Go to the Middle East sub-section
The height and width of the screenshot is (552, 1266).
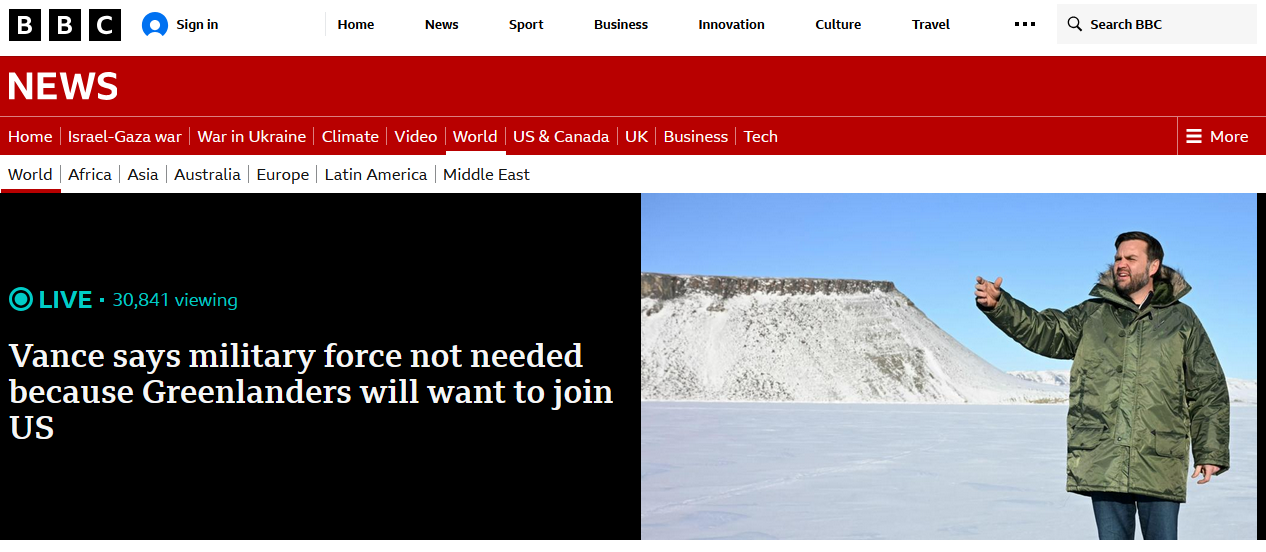[486, 174]
